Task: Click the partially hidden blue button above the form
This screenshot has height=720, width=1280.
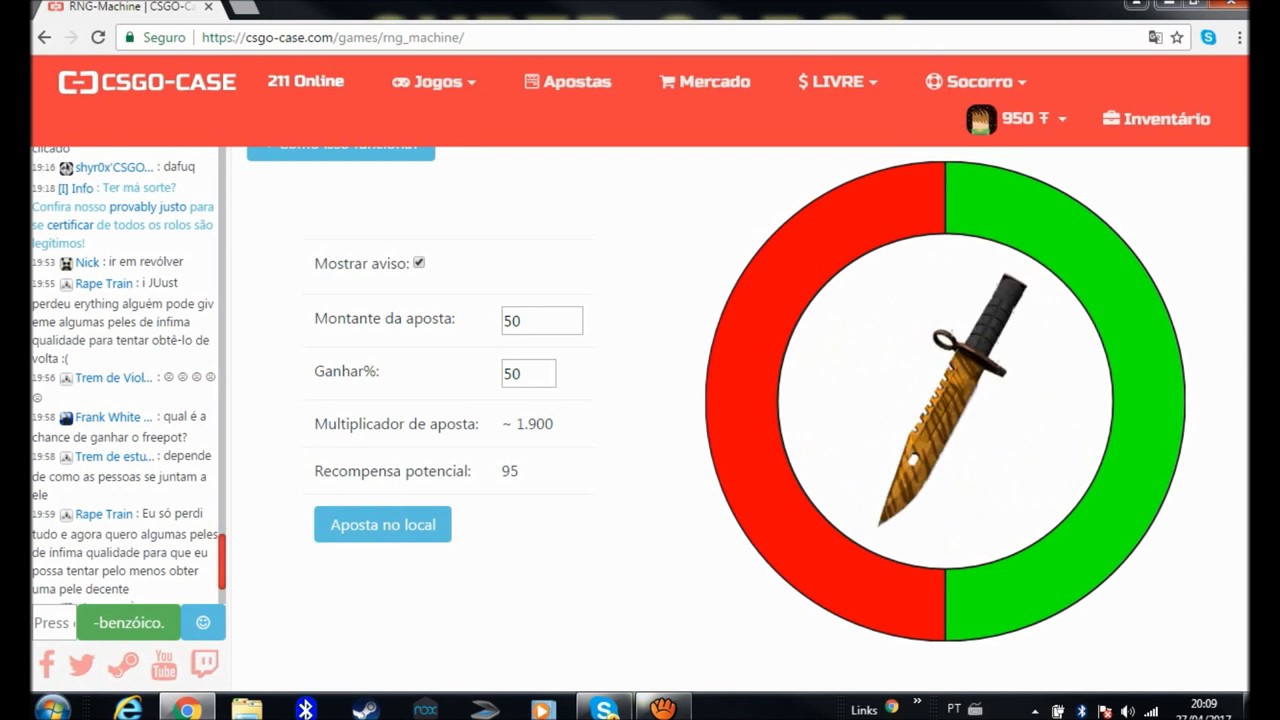Action: [x=340, y=152]
